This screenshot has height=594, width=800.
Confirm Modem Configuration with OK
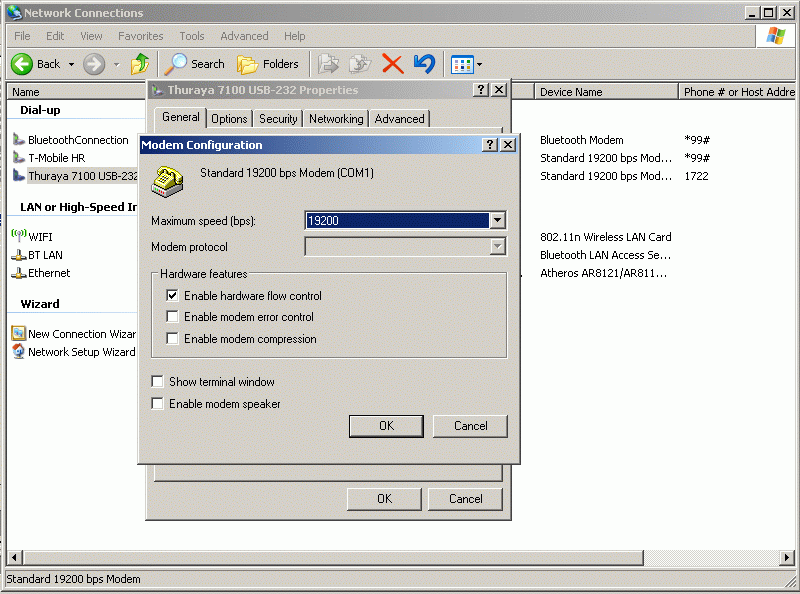coord(386,426)
